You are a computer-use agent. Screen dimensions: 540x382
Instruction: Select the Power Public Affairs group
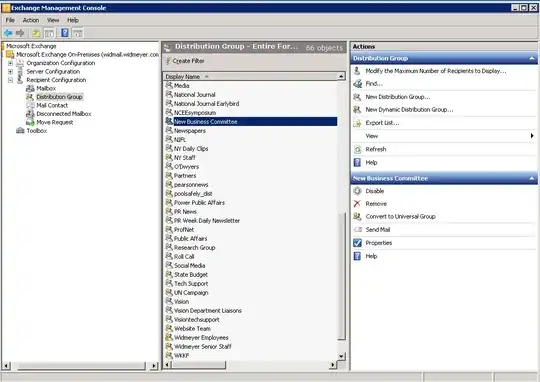(199, 203)
